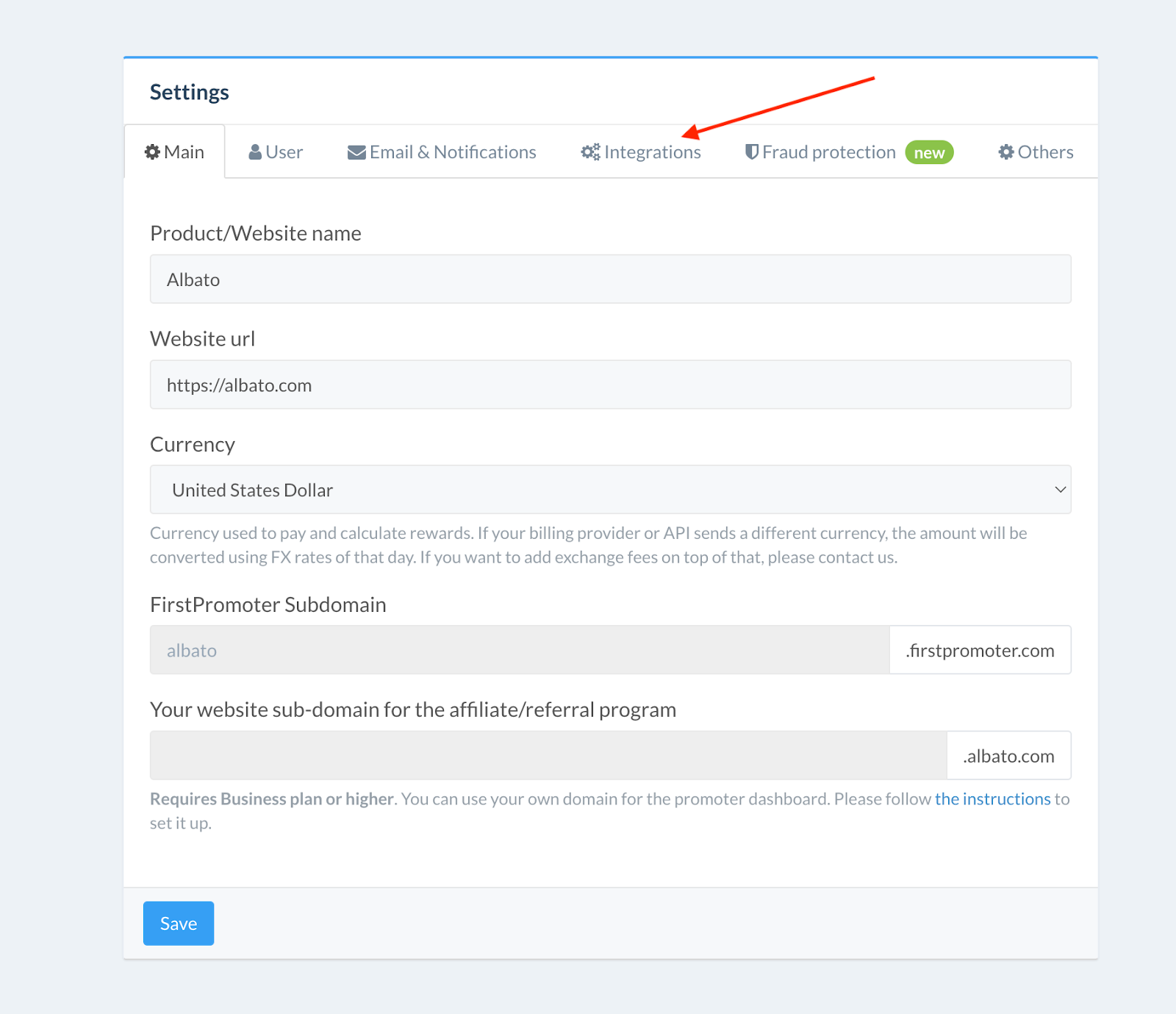This screenshot has width=1176, height=1014.
Task: Click the Save button
Action: 179,924
